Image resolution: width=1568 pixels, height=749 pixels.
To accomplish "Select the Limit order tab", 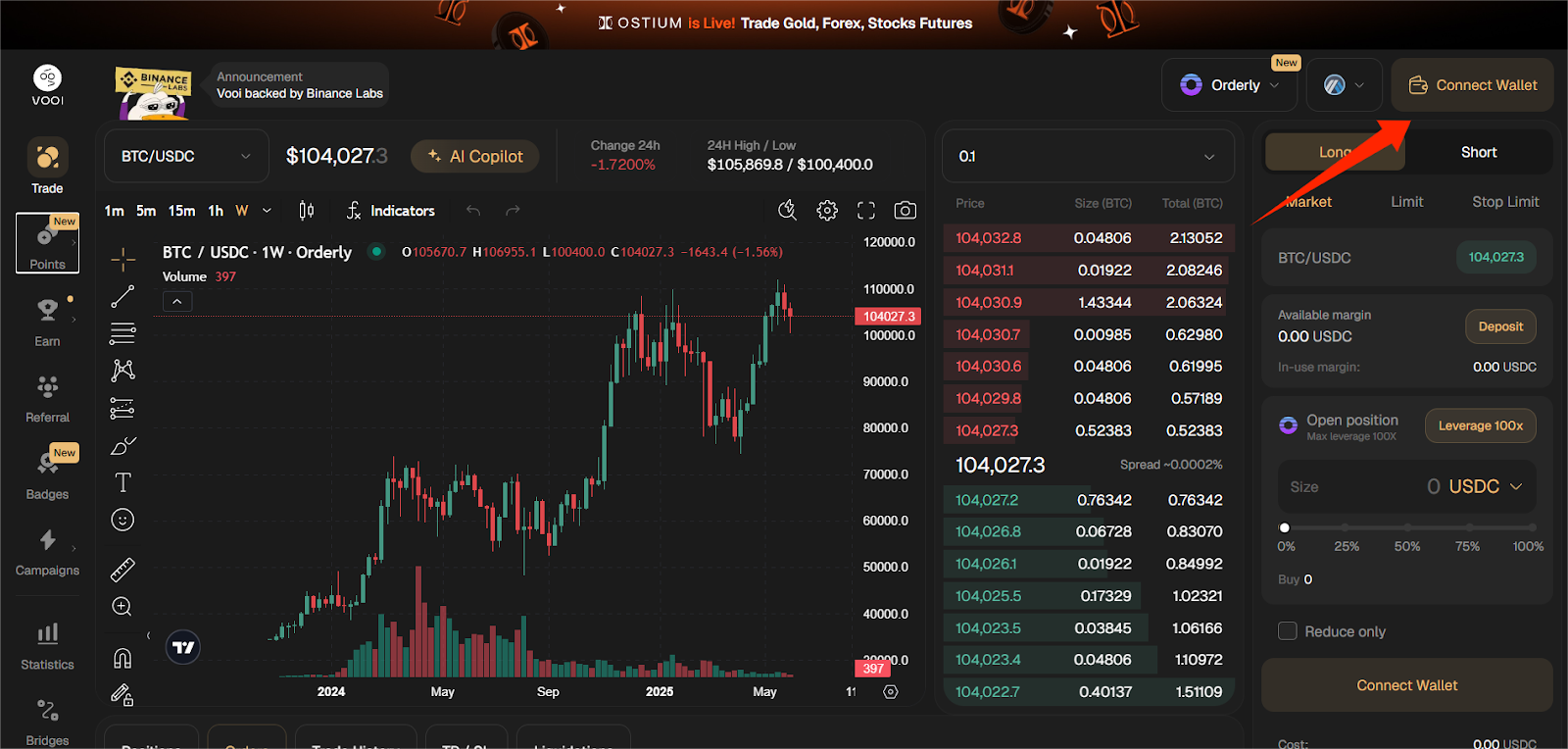I will click(x=1407, y=201).
